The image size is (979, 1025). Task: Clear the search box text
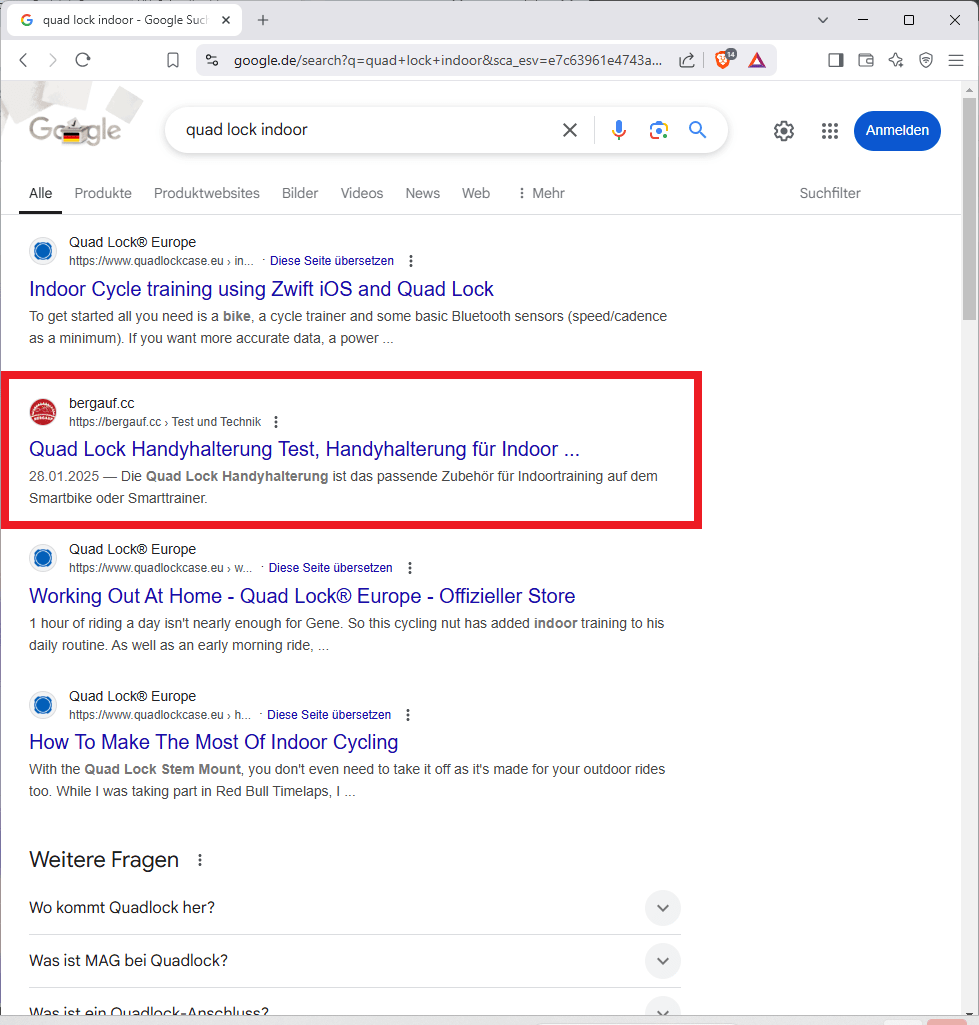click(570, 130)
